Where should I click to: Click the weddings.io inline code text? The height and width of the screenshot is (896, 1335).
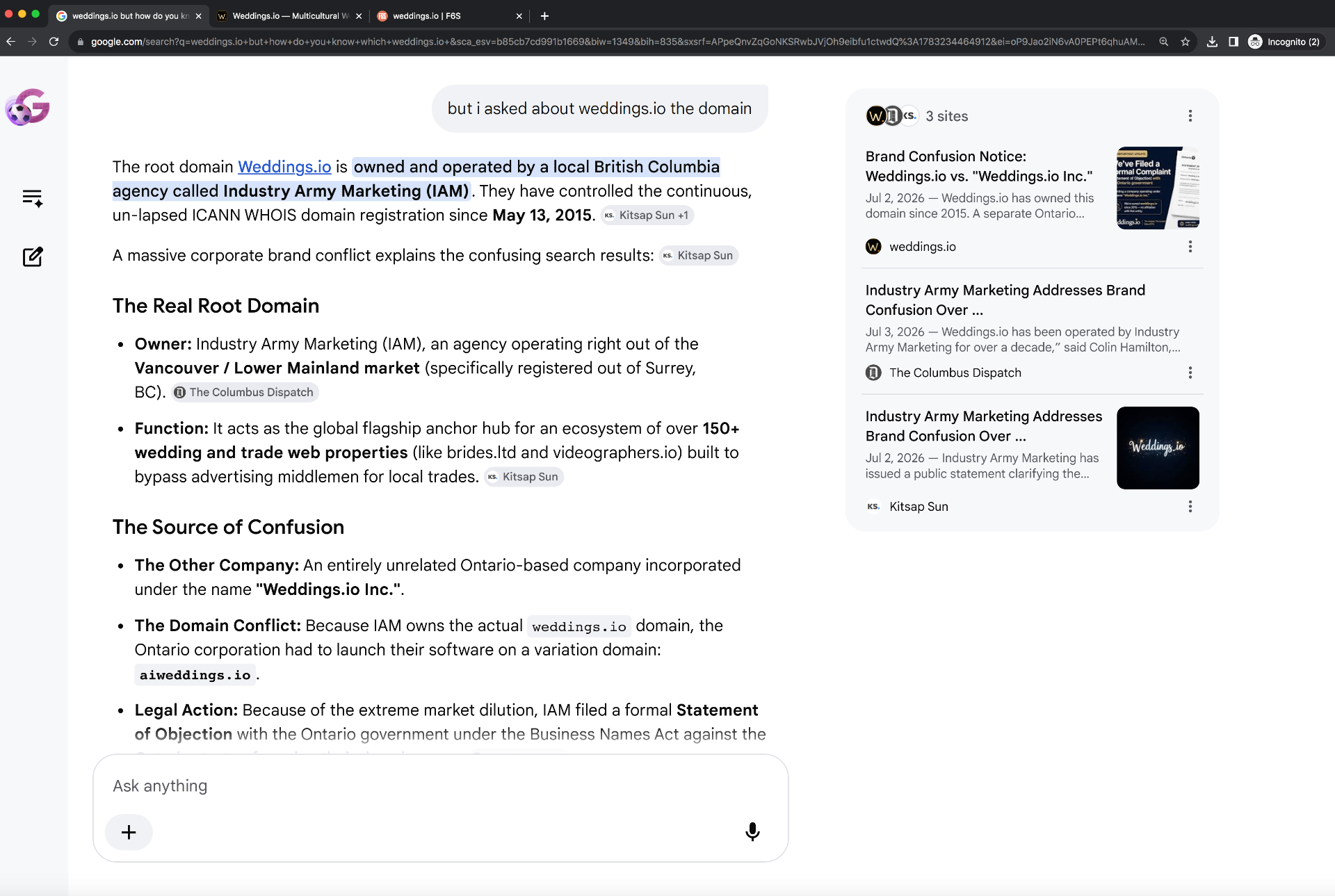(x=579, y=626)
